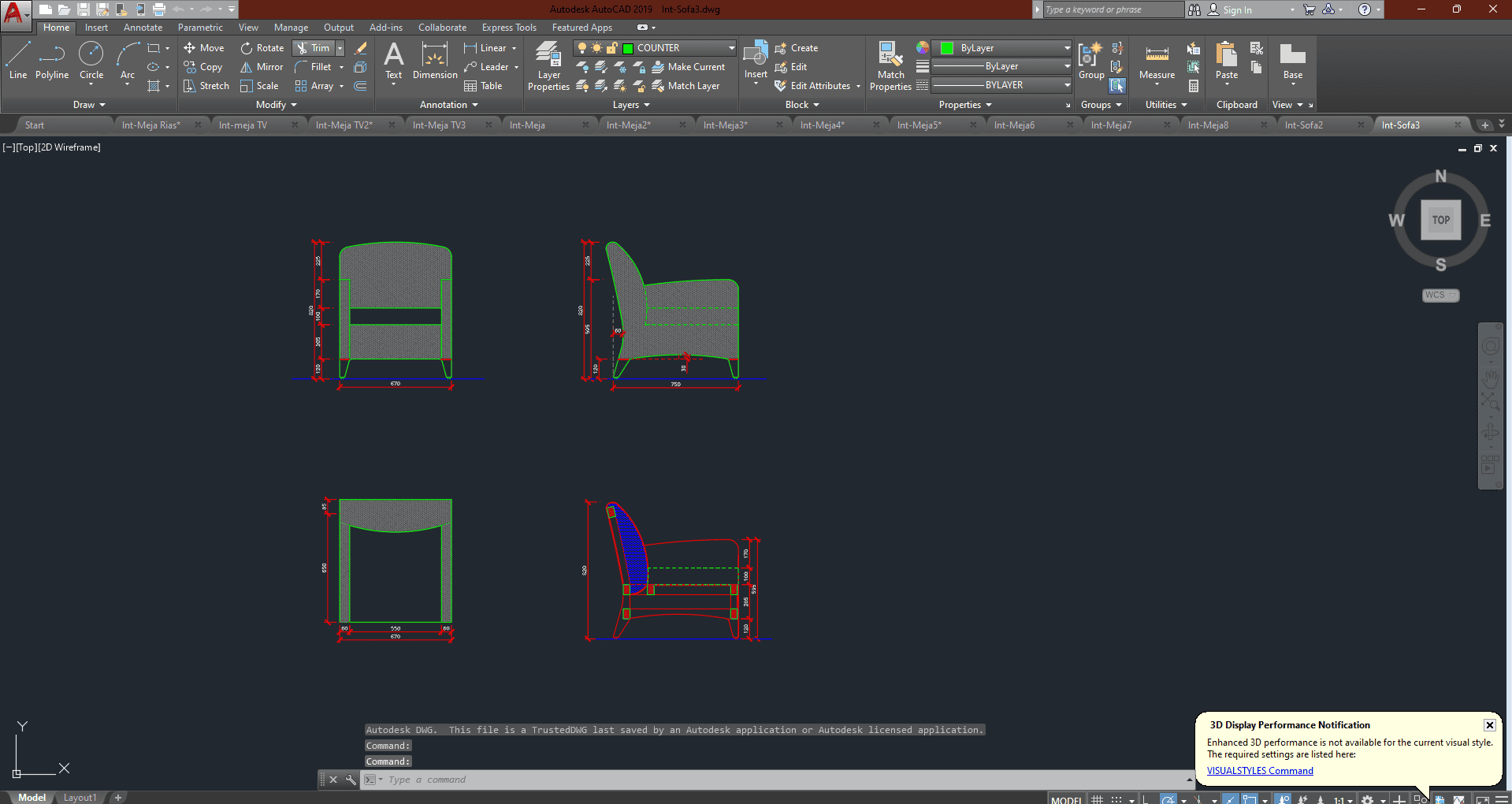
Task: Select the Polyline draw tool
Action: (x=51, y=61)
